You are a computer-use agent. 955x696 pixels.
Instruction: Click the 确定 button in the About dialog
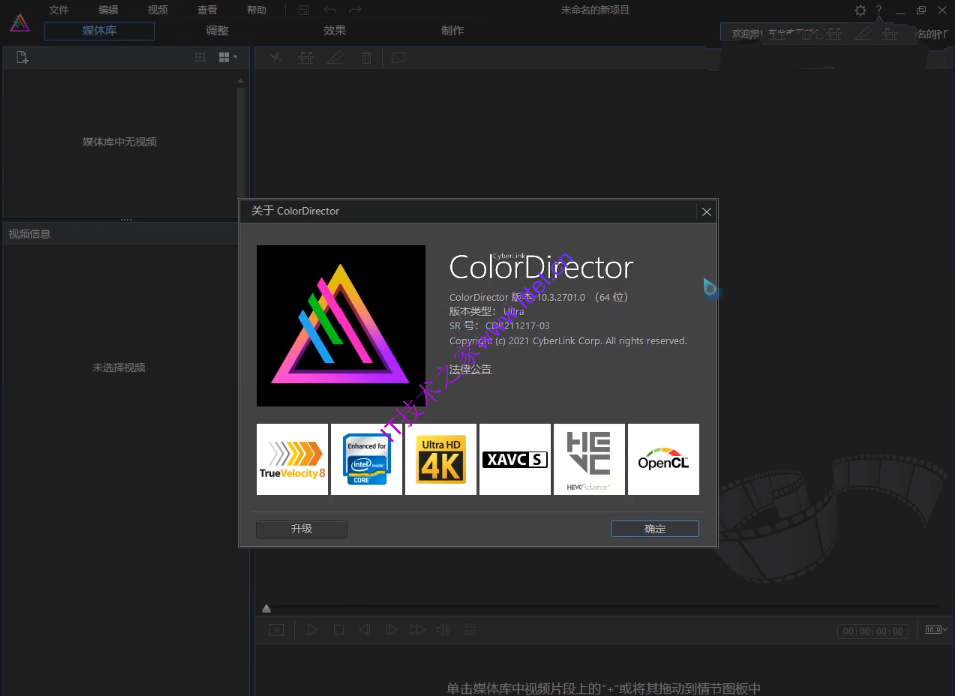655,529
